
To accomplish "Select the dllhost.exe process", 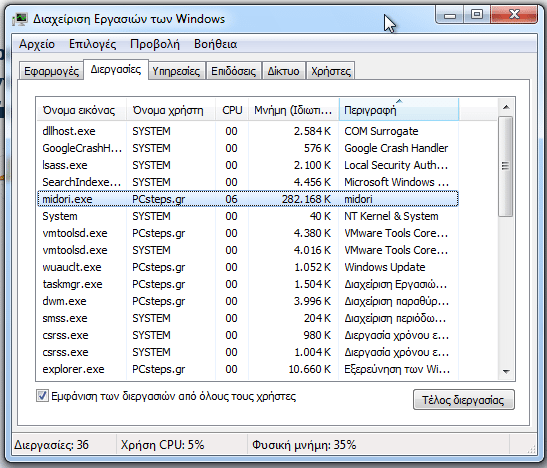I will pyautogui.click(x=248, y=131).
